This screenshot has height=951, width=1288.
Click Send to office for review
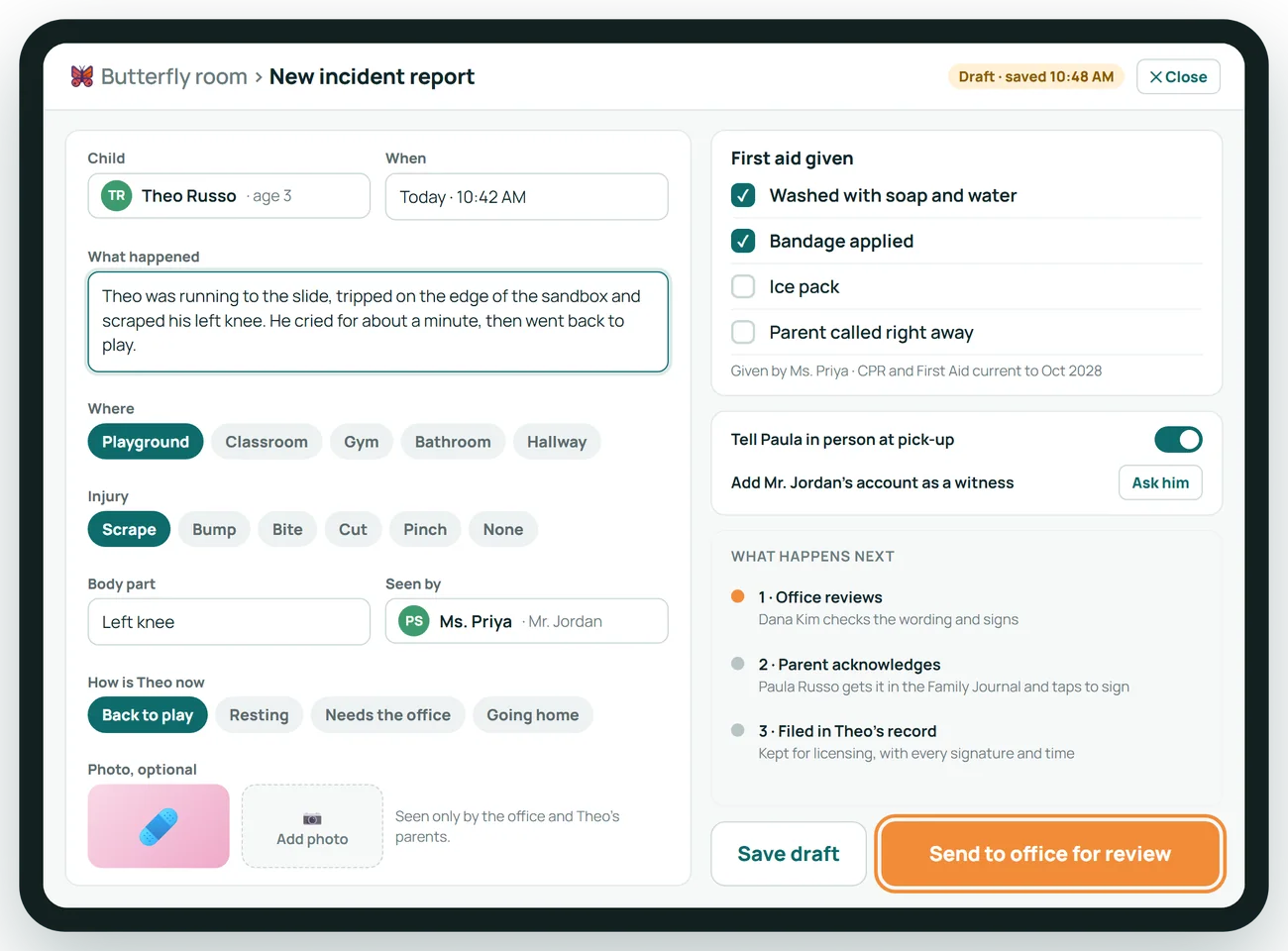click(x=1050, y=854)
